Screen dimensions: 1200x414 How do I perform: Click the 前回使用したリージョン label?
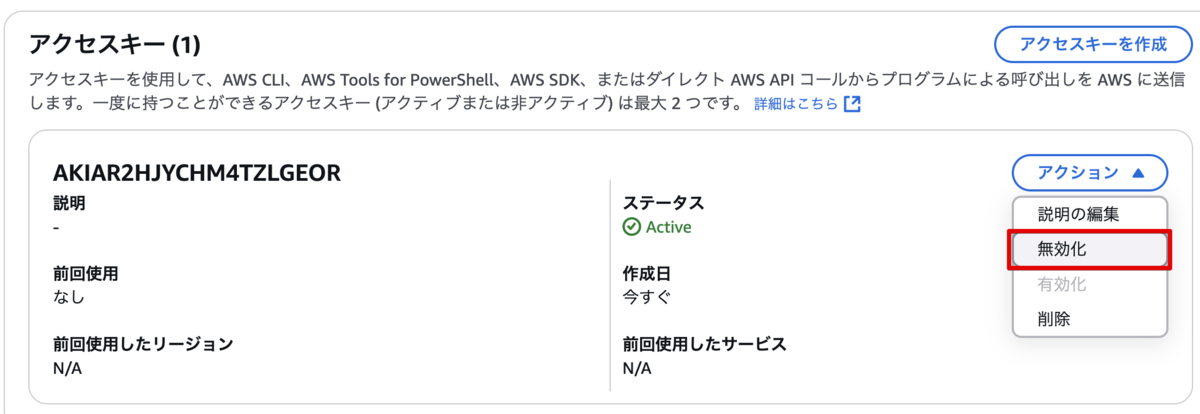[x=143, y=345]
